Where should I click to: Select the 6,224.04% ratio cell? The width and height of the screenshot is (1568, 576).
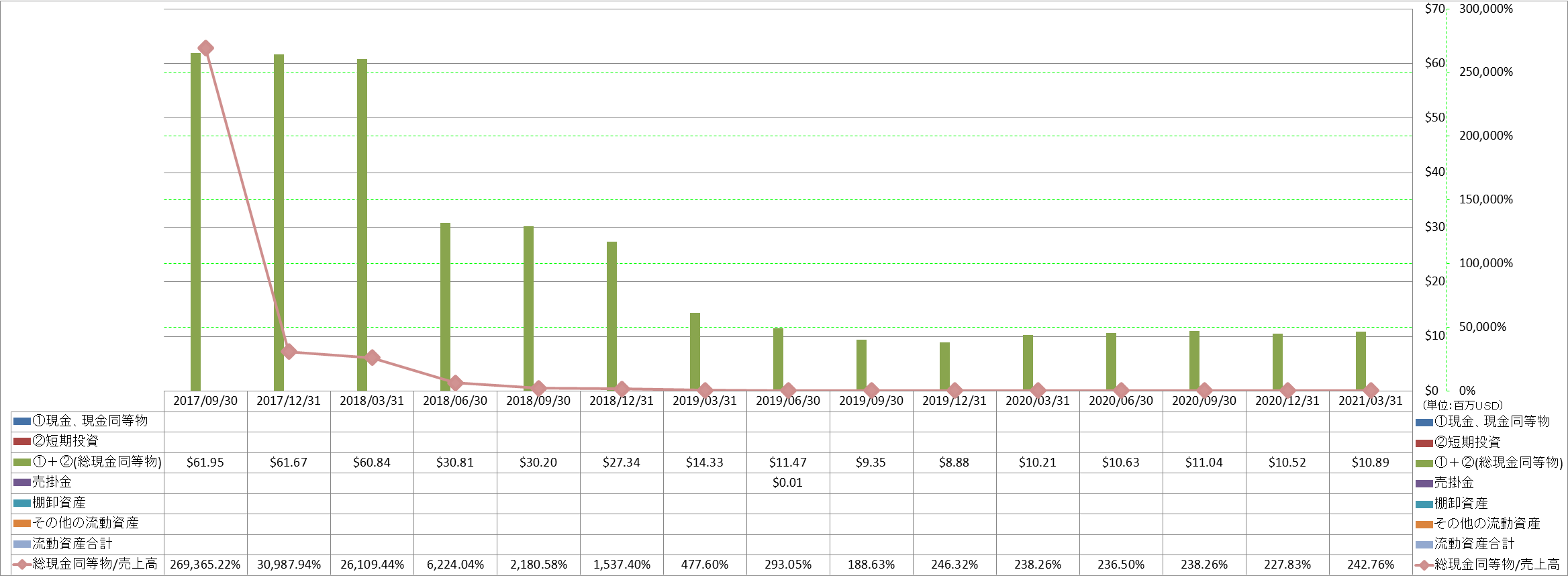click(x=455, y=565)
